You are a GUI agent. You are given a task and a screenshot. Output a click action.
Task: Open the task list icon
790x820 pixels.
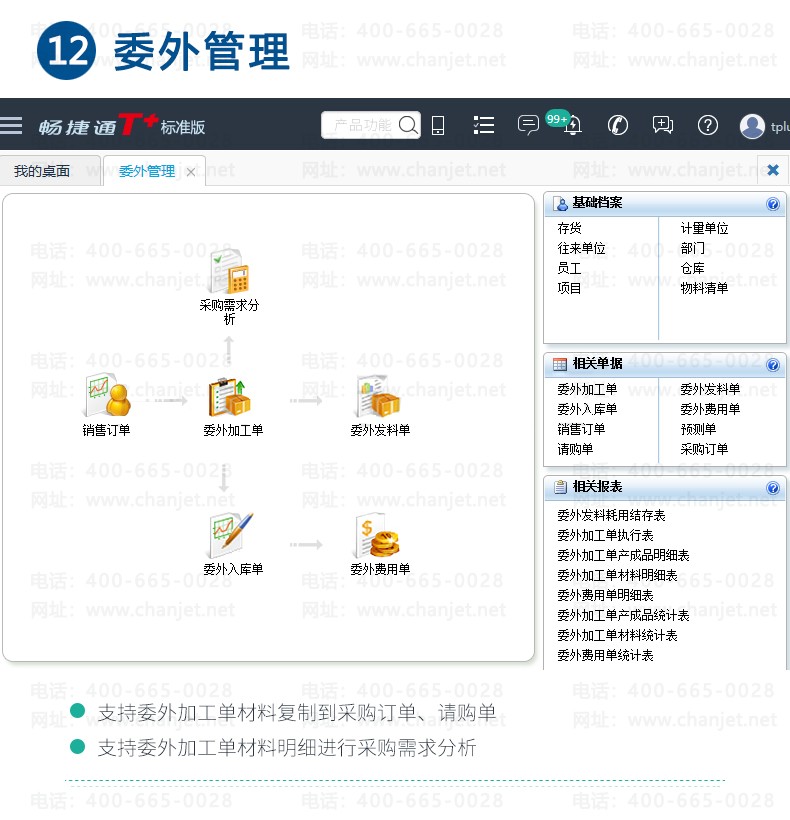[x=484, y=126]
